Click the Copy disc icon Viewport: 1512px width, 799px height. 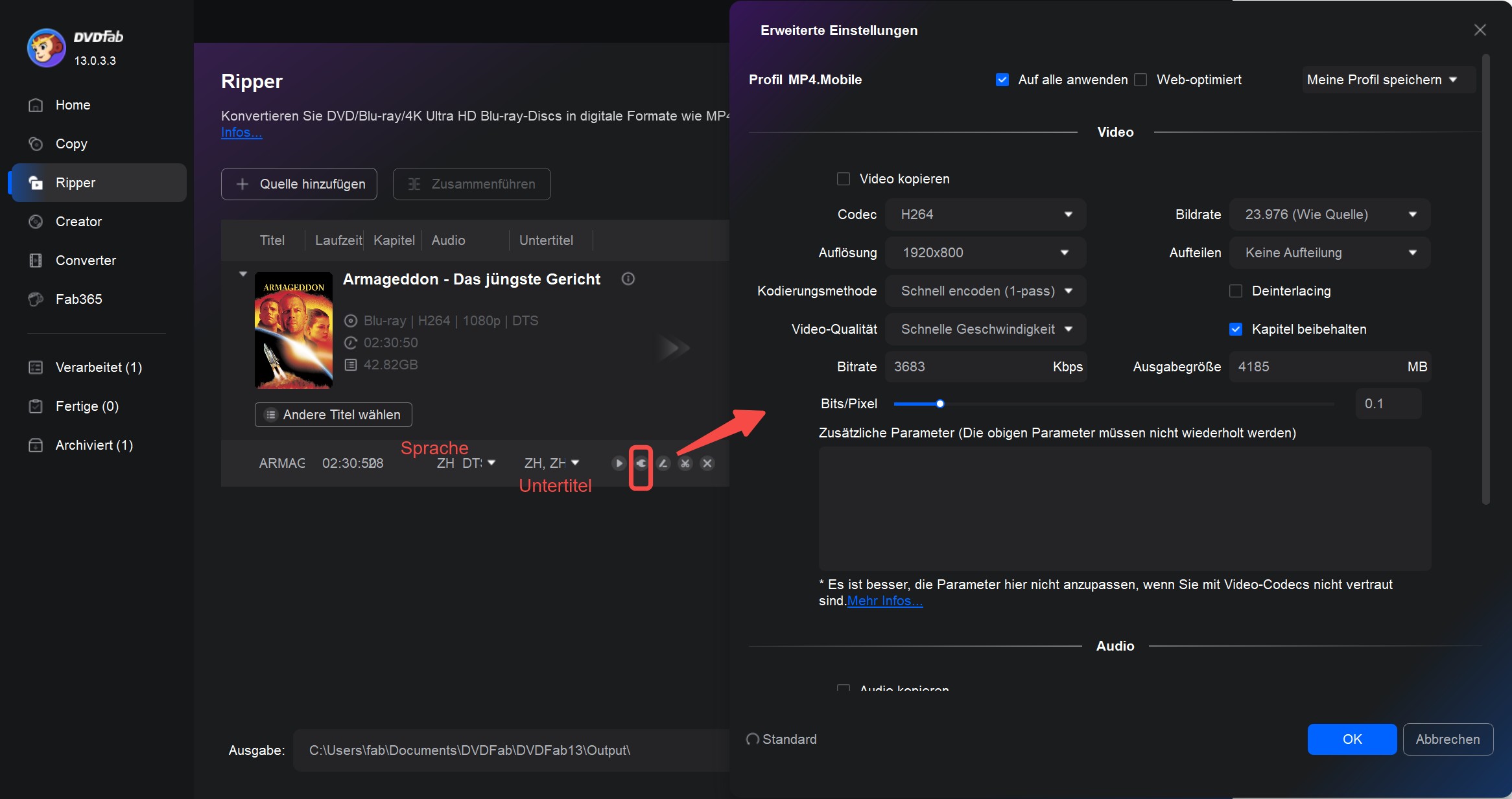coord(36,144)
